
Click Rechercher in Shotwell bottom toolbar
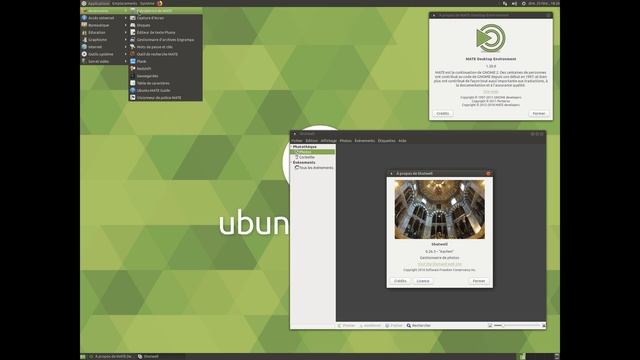(x=419, y=326)
